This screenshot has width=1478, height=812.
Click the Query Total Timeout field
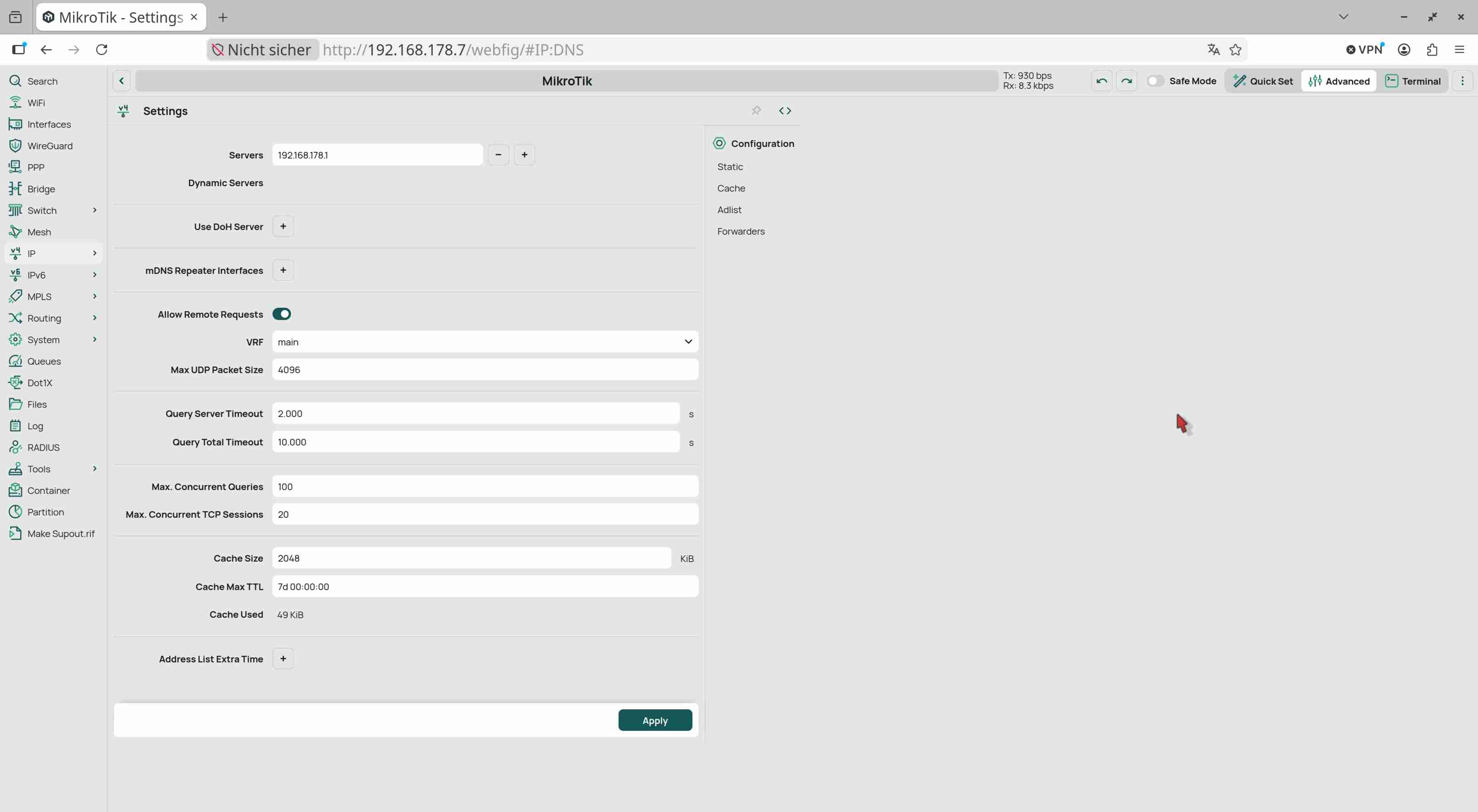[475, 442]
